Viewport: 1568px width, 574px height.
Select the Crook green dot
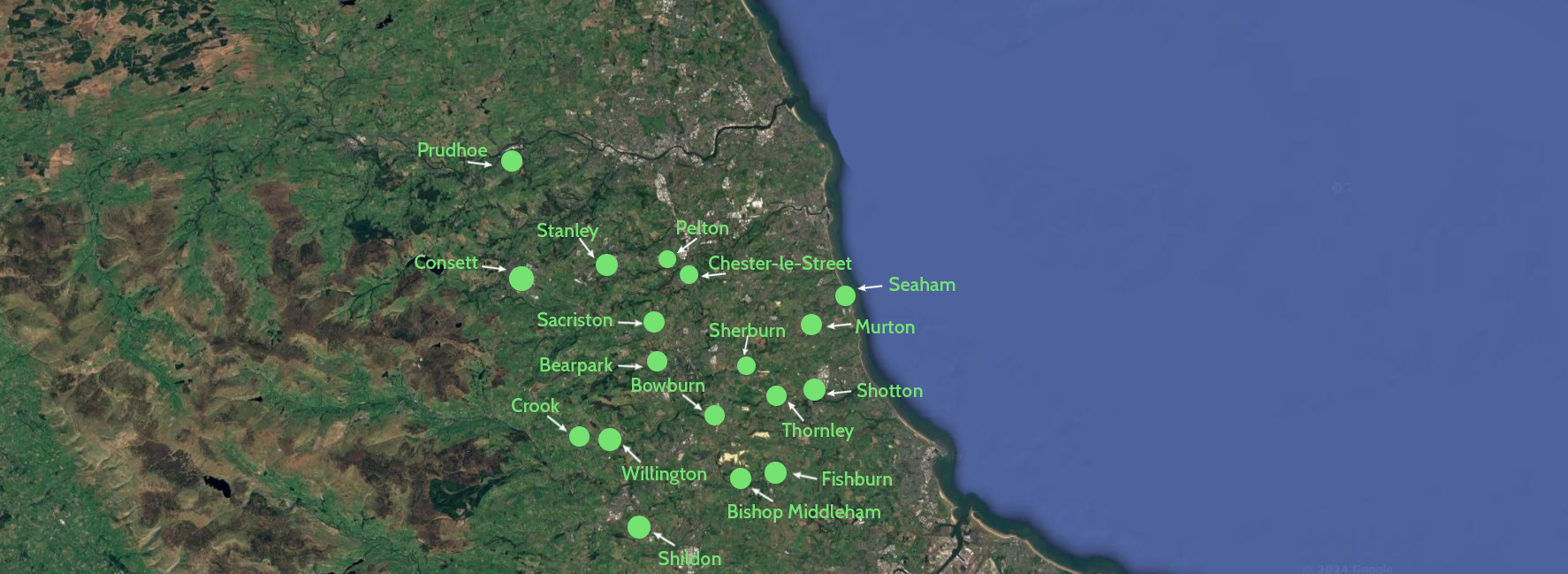click(x=579, y=436)
